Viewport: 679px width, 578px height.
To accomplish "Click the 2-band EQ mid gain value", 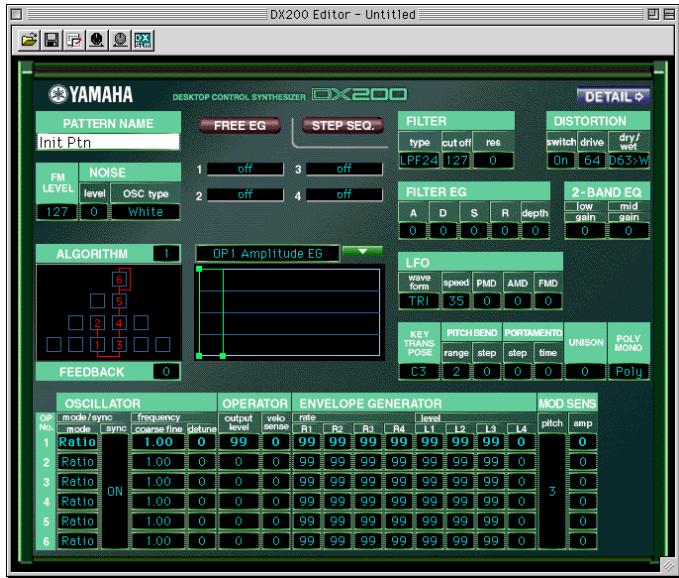I will (x=629, y=231).
